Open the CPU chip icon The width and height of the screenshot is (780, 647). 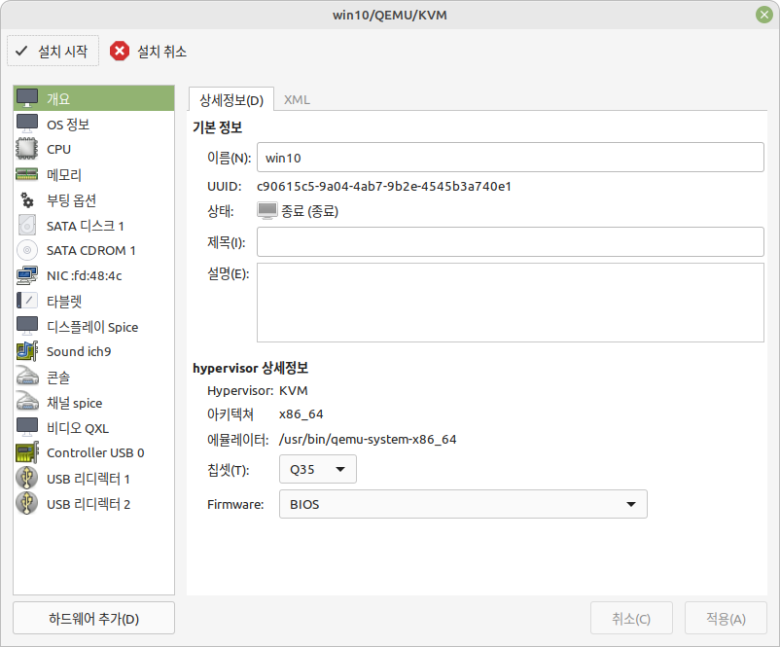27,149
